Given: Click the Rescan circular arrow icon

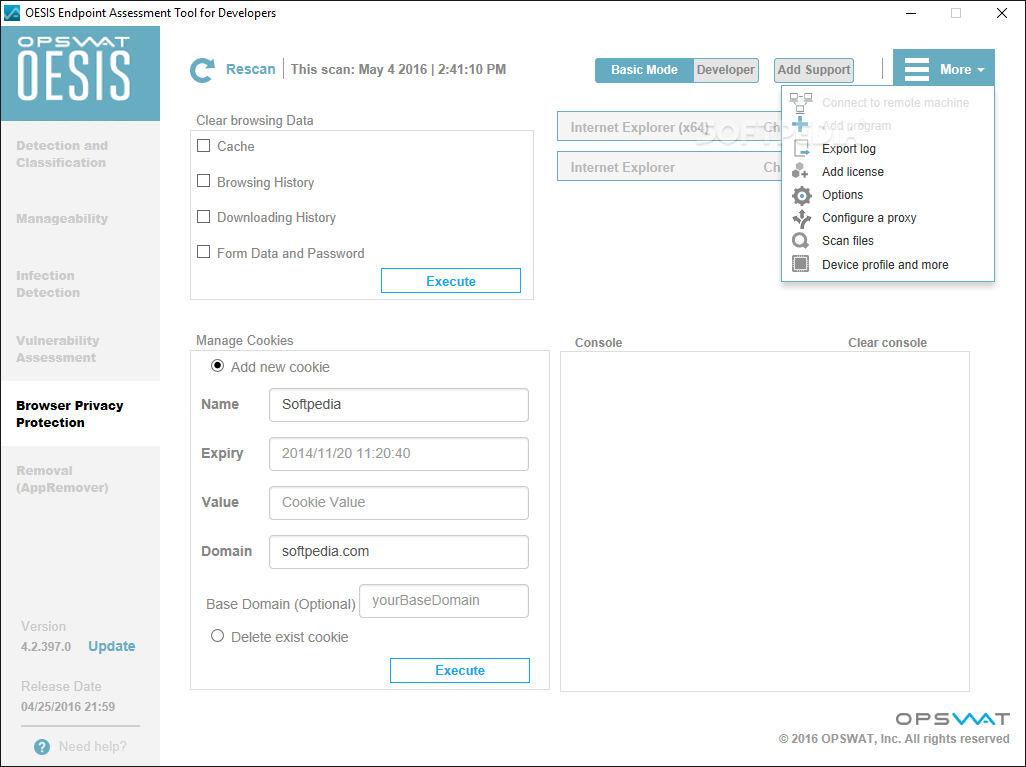Looking at the screenshot, I should (202, 70).
